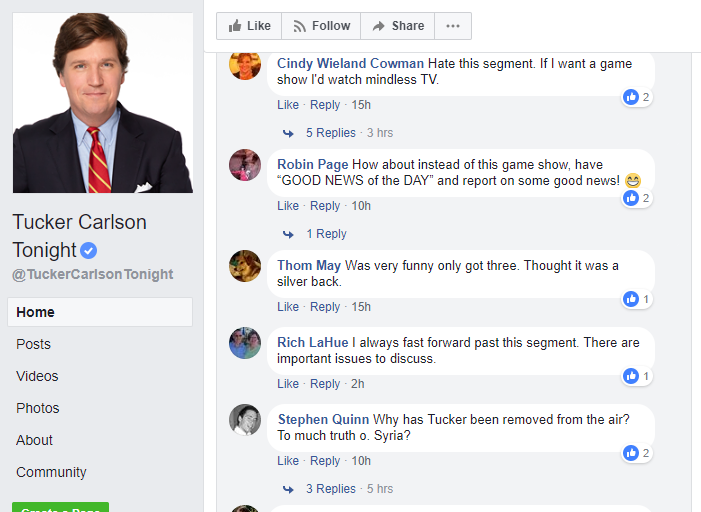Share the page using Share button
701x512 pixels.
[397, 26]
